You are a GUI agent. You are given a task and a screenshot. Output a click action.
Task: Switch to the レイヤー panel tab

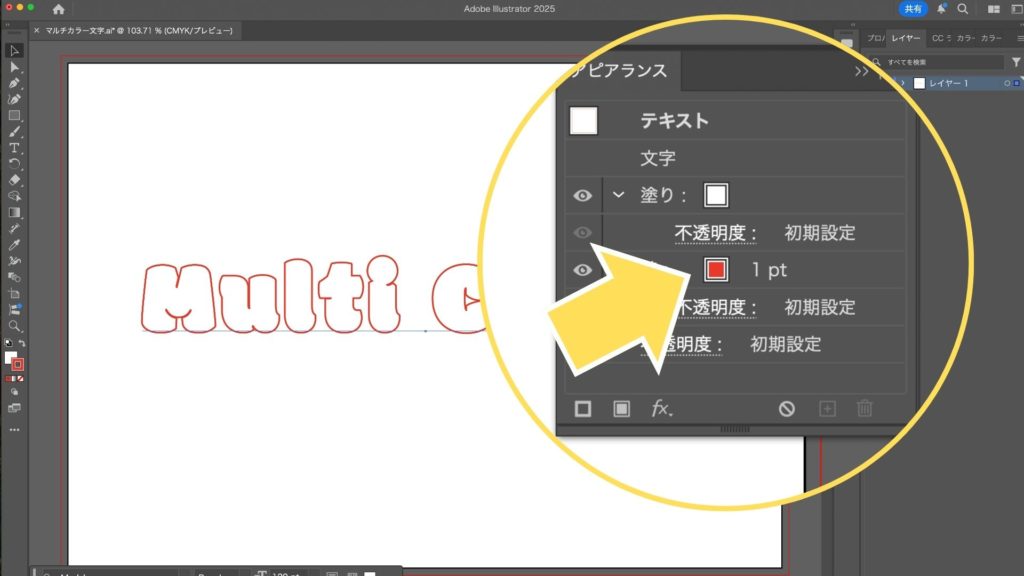[x=907, y=38]
